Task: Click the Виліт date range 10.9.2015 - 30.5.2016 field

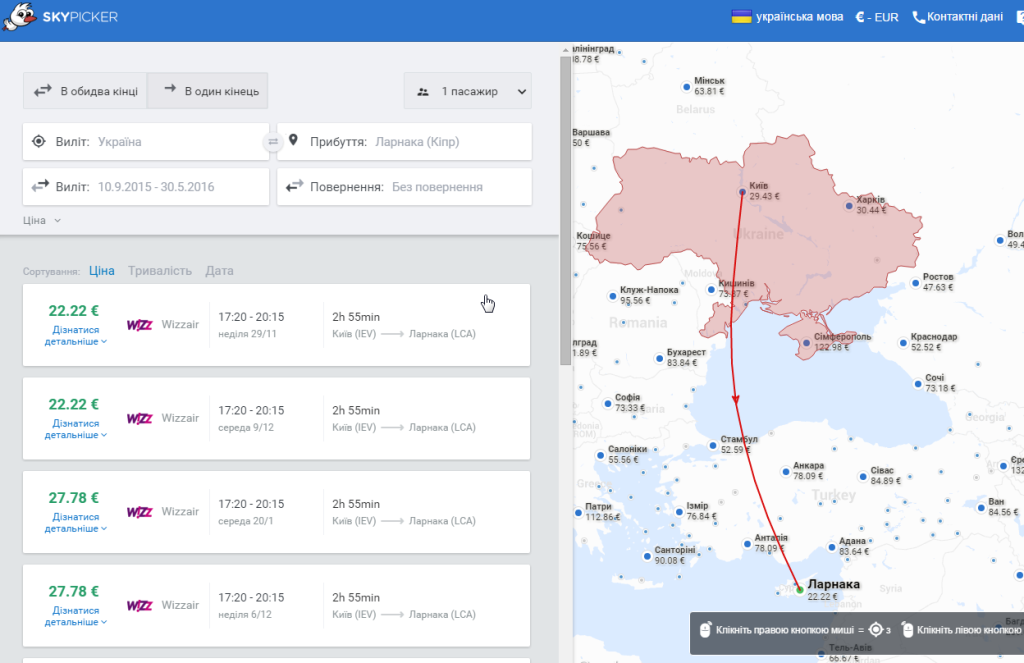Action: click(x=146, y=187)
